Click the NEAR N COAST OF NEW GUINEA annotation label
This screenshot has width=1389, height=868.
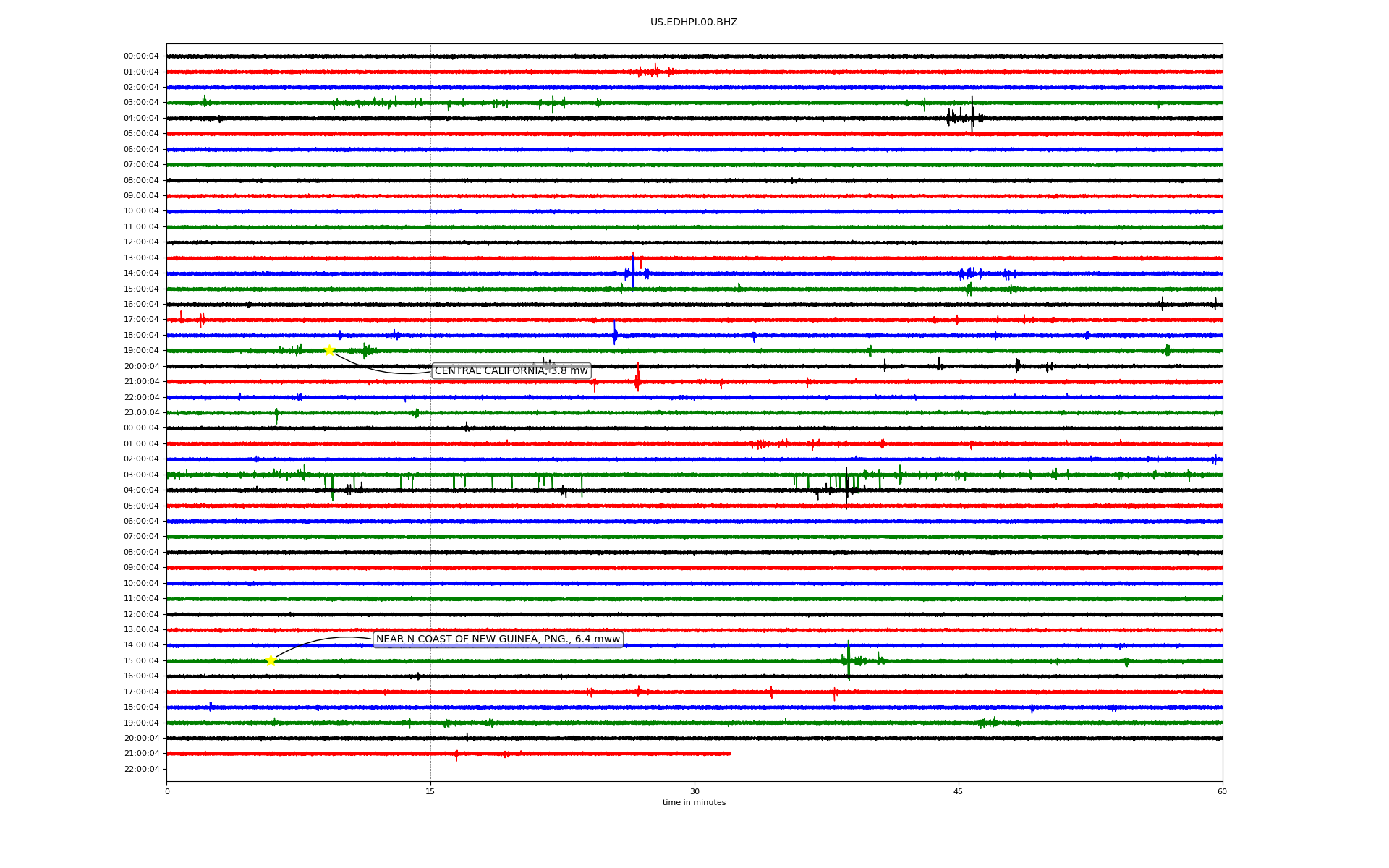point(498,639)
